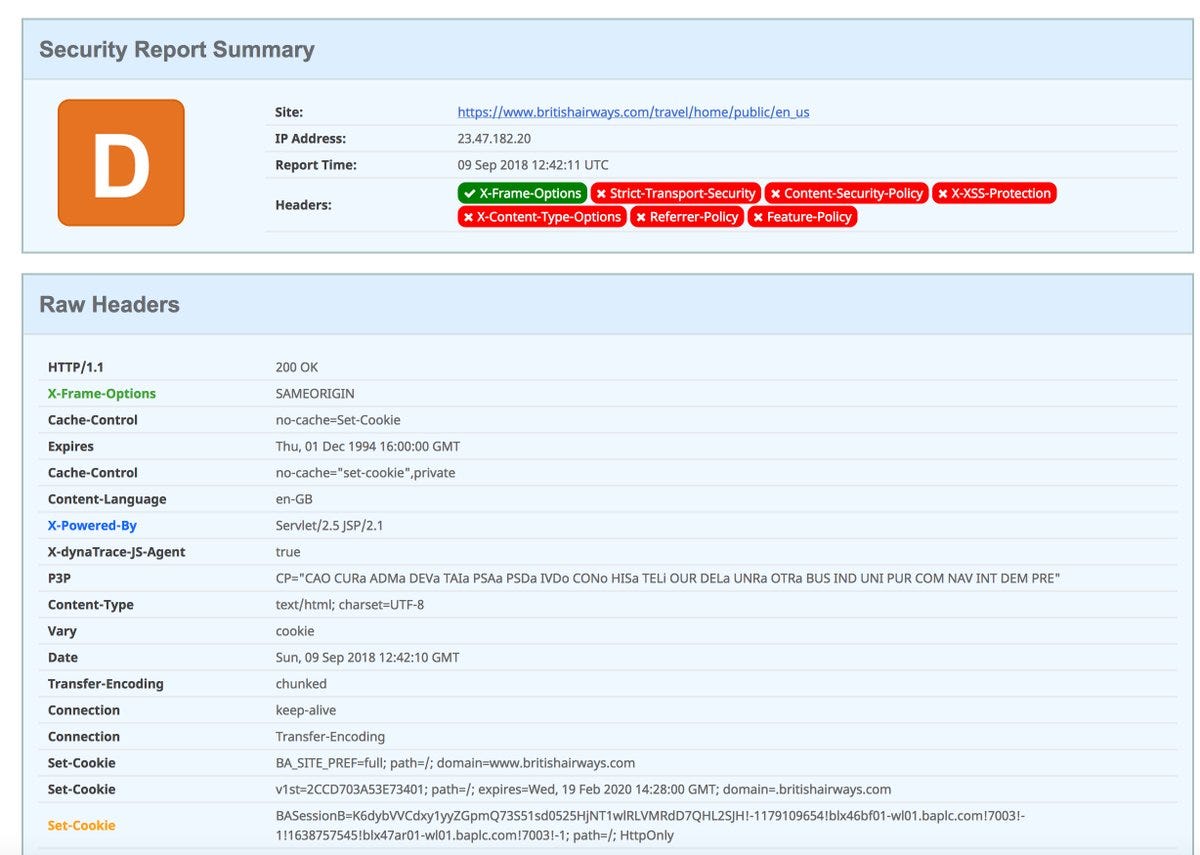Image resolution: width=1200 pixels, height=855 pixels.
Task: Select the 'Servlet/2.5 JSP/2.1' value
Action: coord(331,526)
